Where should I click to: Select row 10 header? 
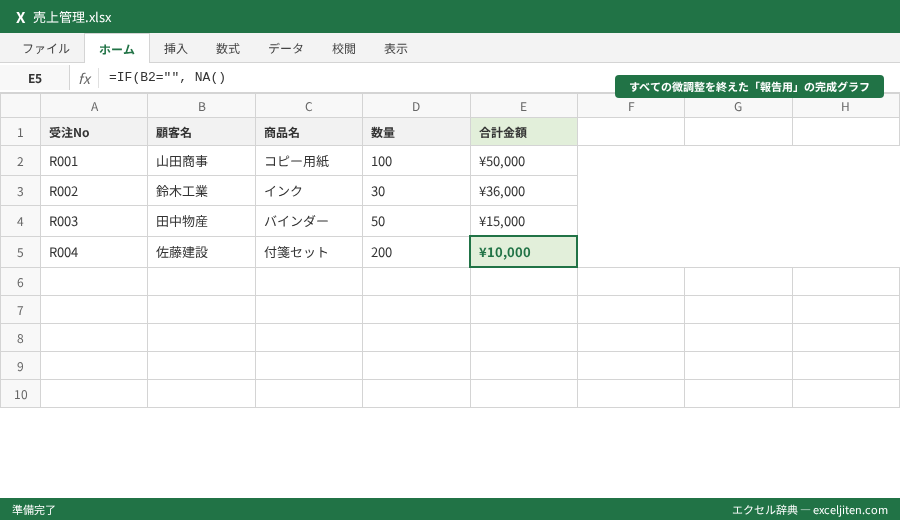(x=20, y=394)
